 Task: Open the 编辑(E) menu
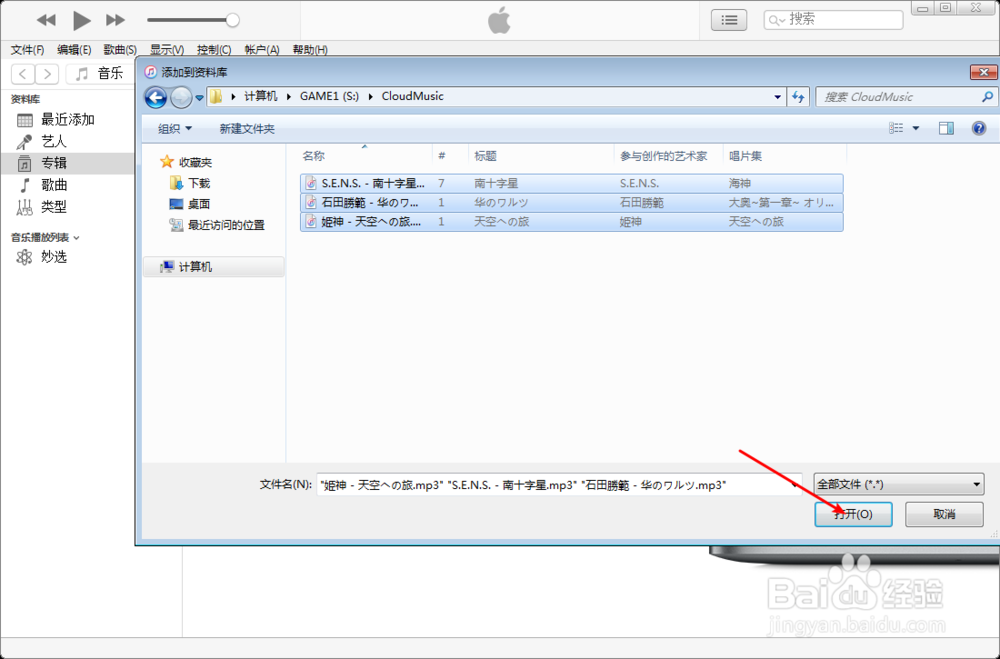click(x=74, y=49)
